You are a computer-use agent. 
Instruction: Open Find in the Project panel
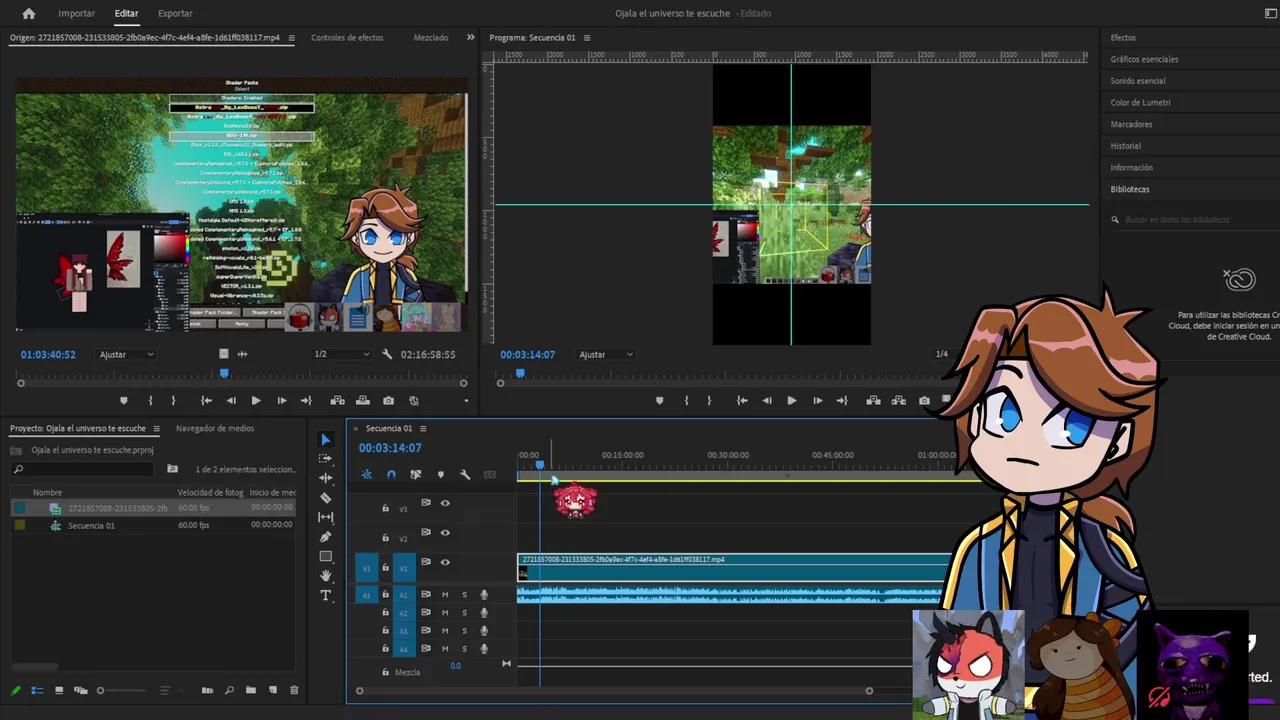(x=229, y=690)
